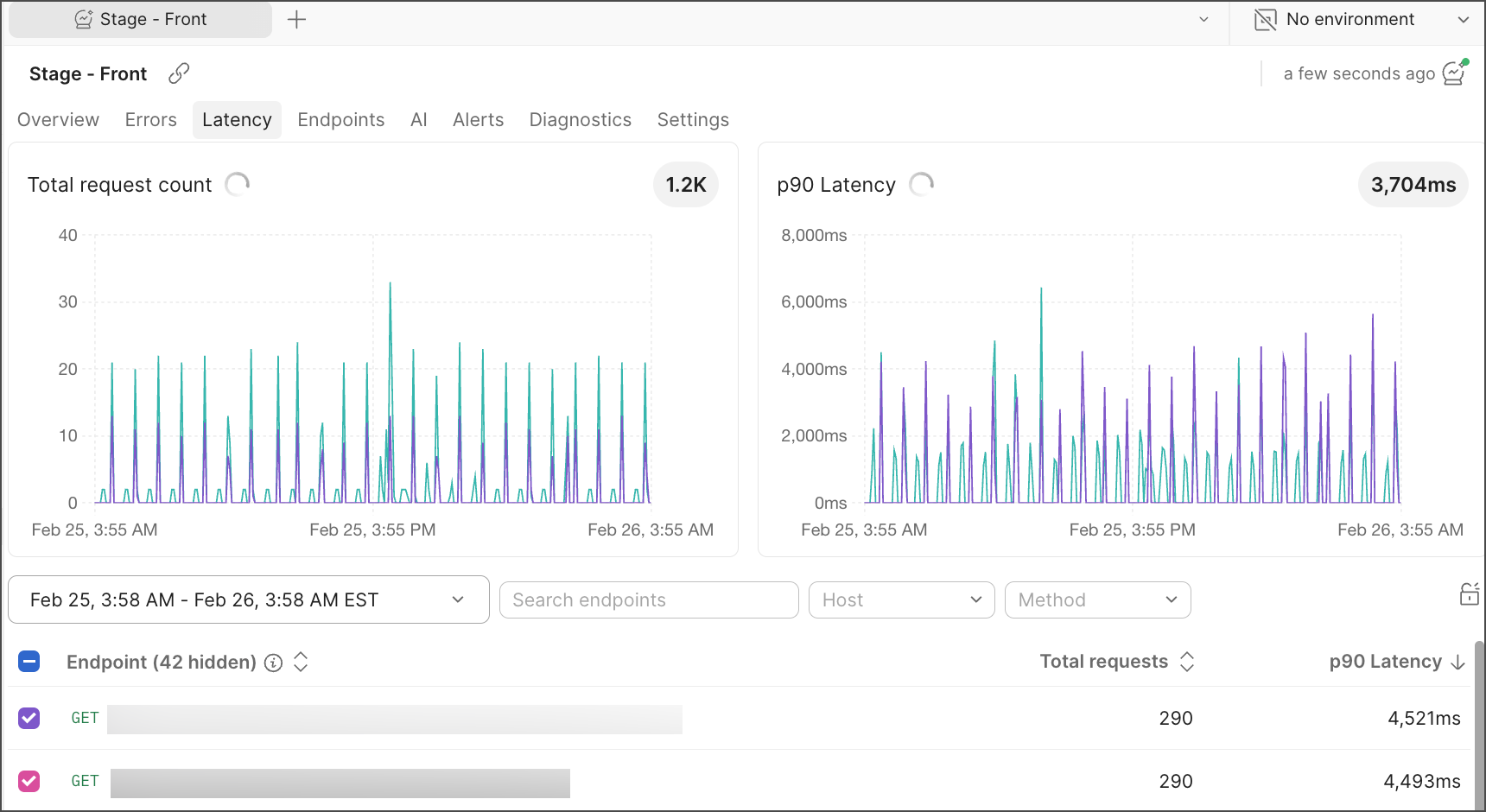Image resolution: width=1486 pixels, height=812 pixels.
Task: Uncheck the purple first GET endpoint checkbox
Action: tap(29, 718)
